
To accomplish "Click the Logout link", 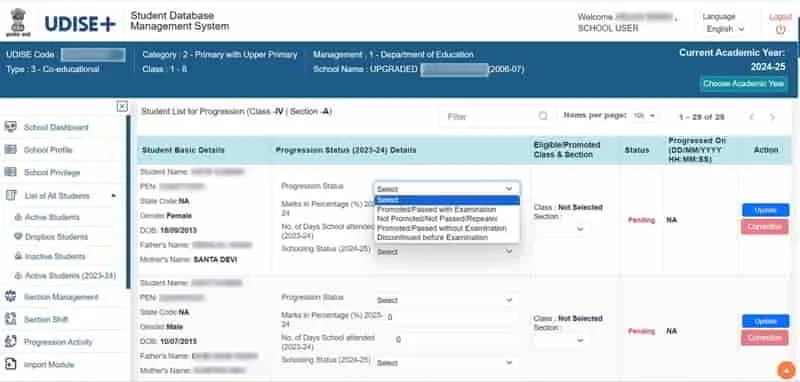I will pos(780,17).
